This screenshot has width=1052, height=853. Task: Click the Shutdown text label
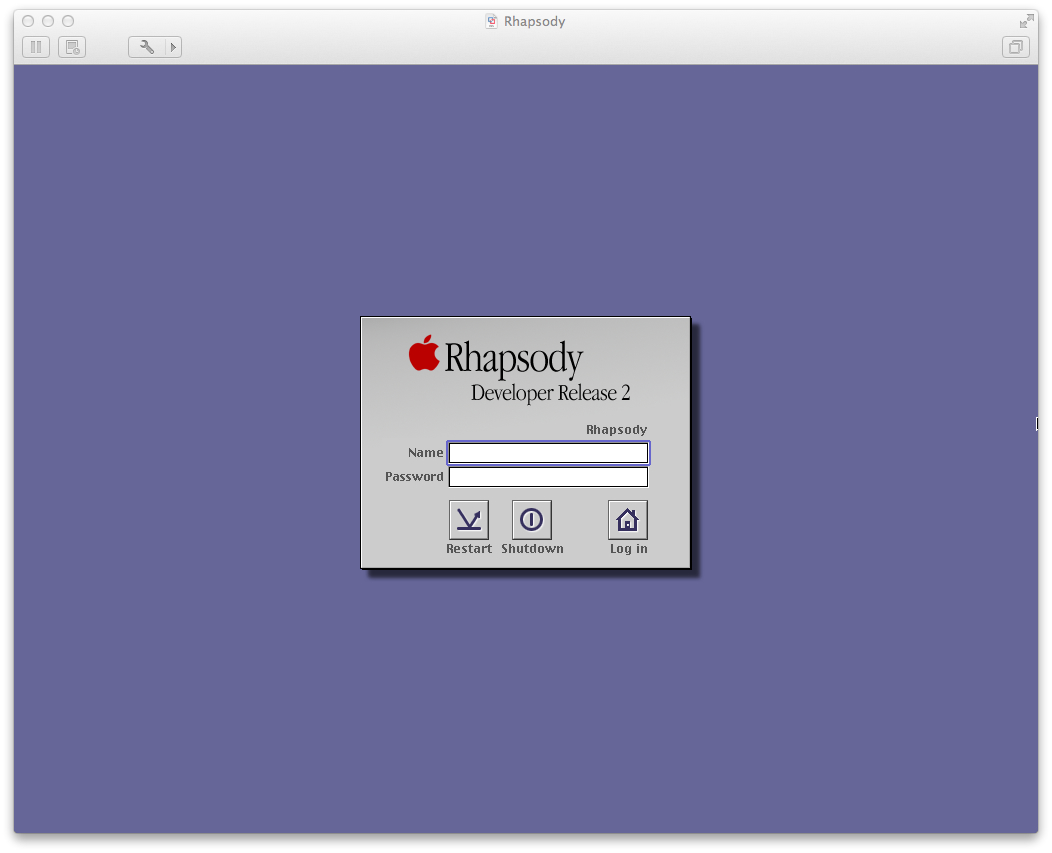point(532,549)
